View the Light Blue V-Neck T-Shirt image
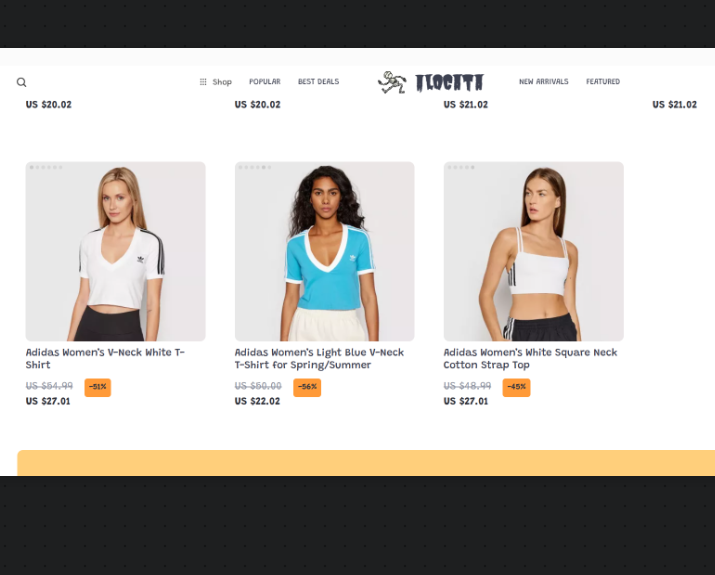The height and width of the screenshot is (575, 715). (325, 251)
